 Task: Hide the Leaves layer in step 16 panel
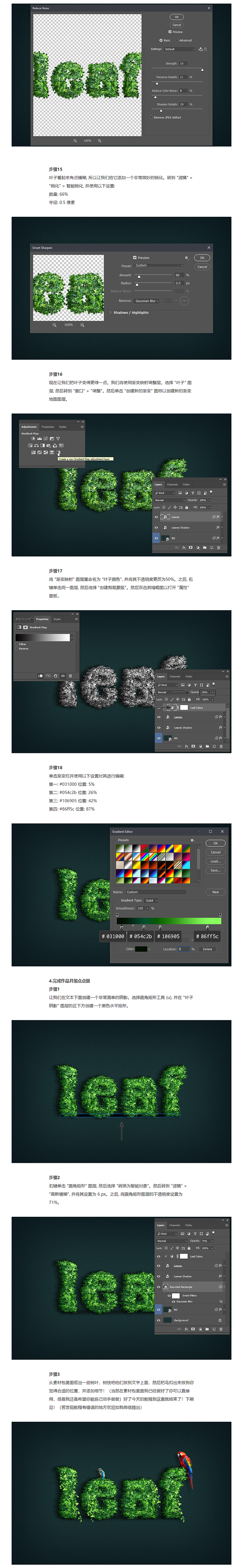pyautogui.click(x=156, y=517)
